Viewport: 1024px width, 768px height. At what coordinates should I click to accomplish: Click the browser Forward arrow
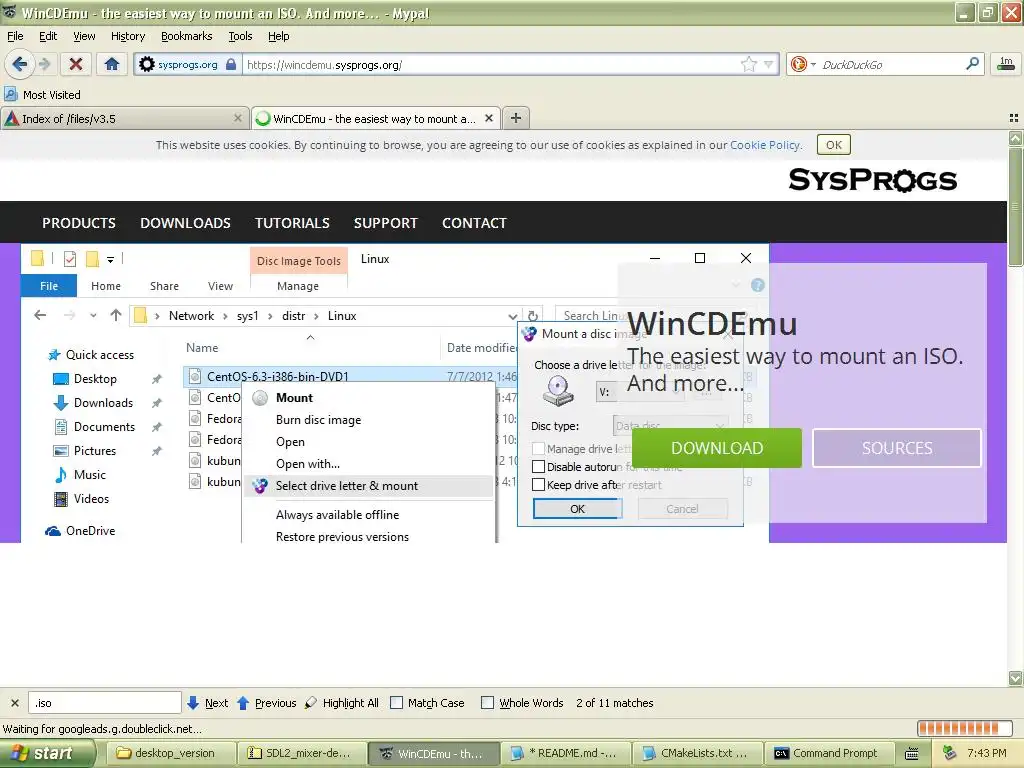point(45,64)
